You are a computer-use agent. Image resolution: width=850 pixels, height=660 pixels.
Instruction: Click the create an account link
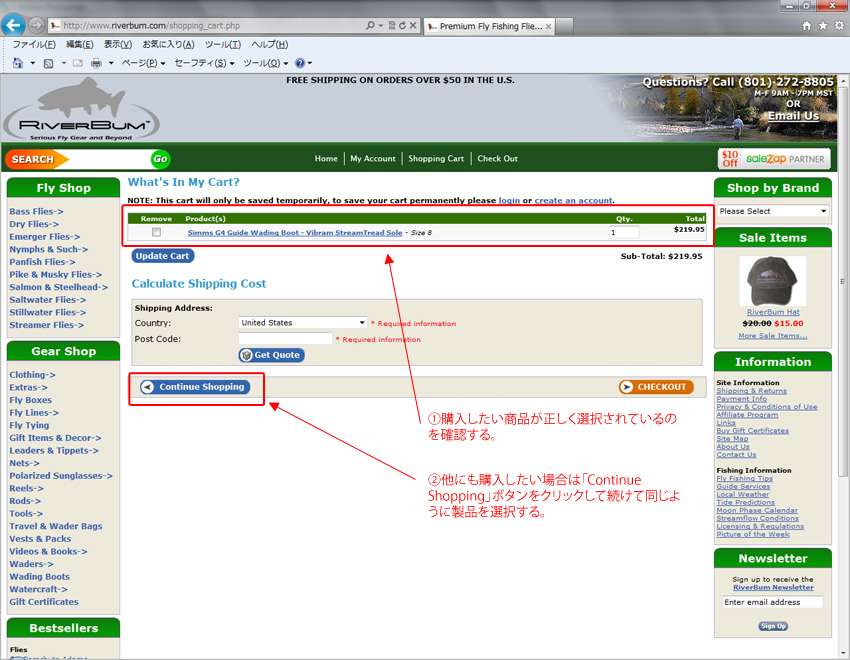(574, 200)
